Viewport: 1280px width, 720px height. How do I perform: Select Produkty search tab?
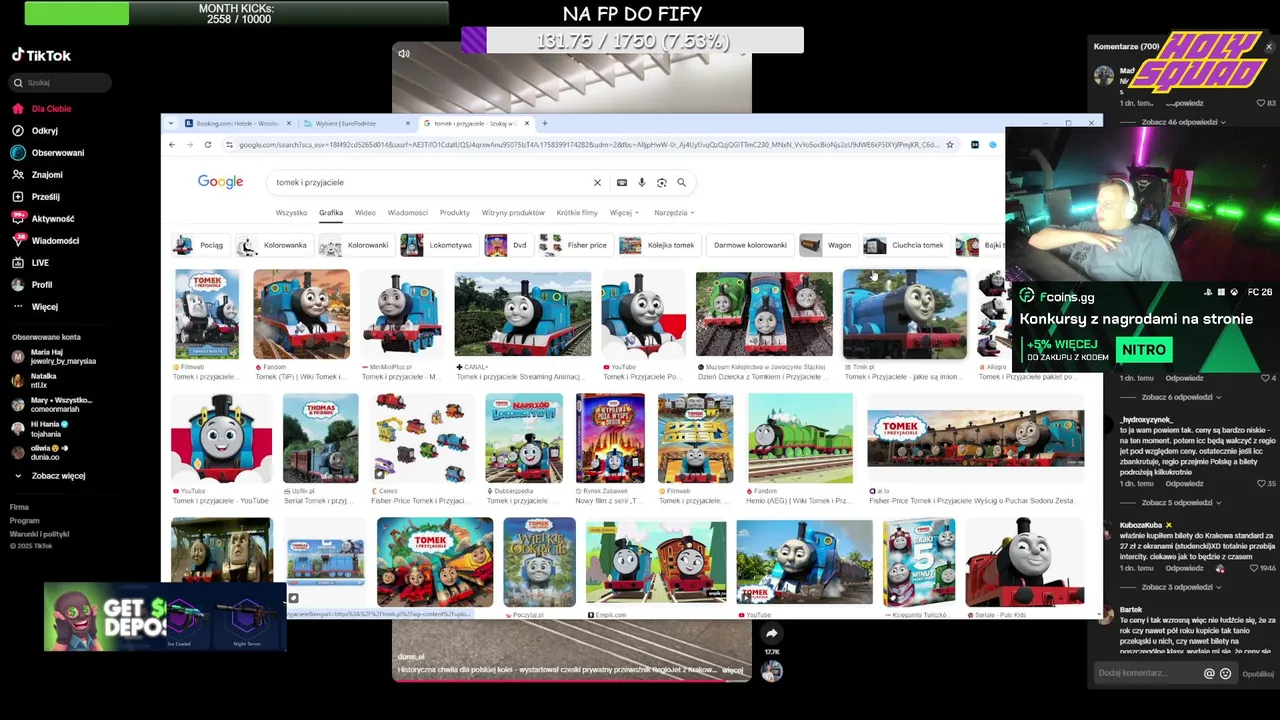pyautogui.click(x=454, y=213)
